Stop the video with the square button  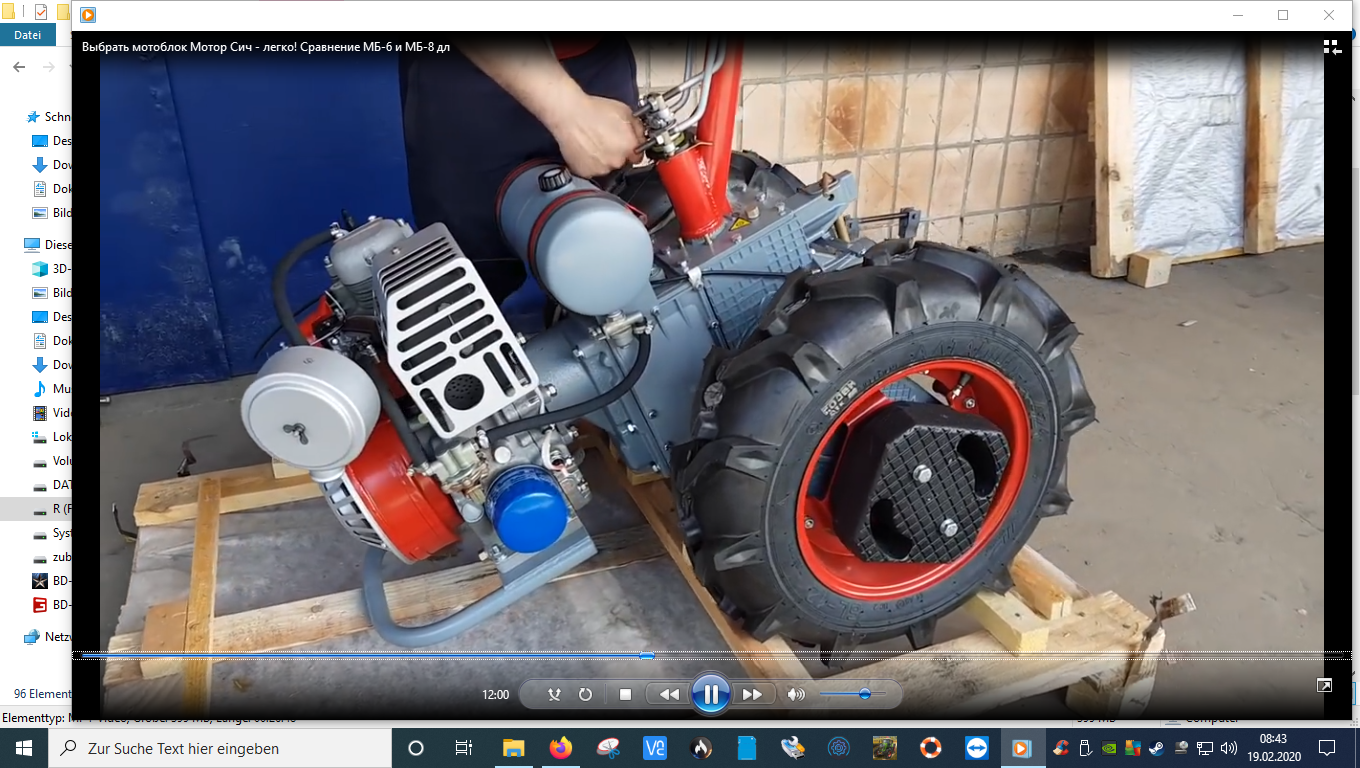coord(625,694)
